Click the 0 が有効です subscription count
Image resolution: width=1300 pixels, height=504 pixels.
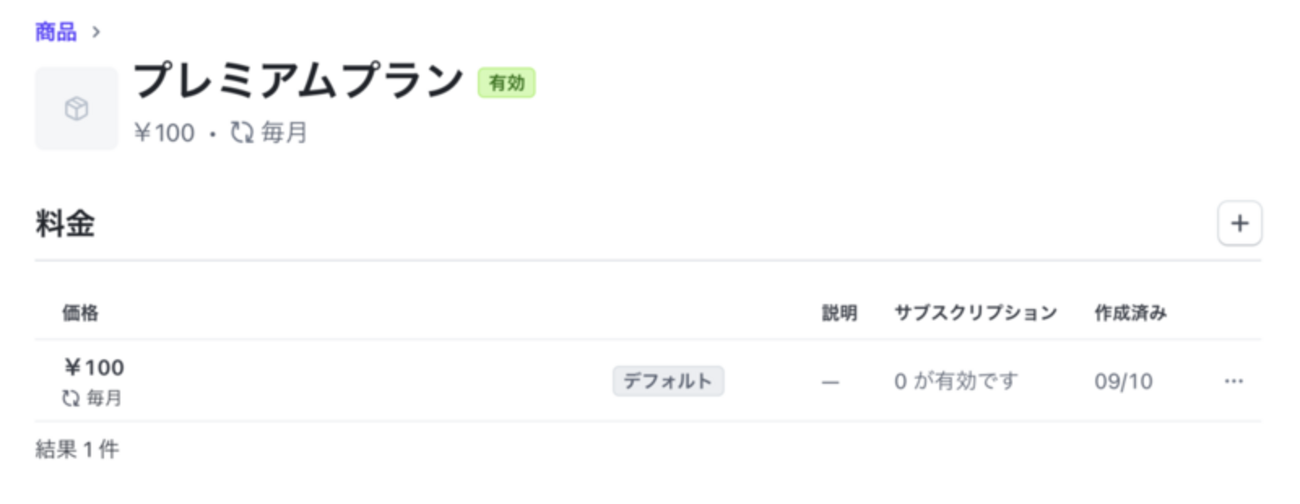955,381
